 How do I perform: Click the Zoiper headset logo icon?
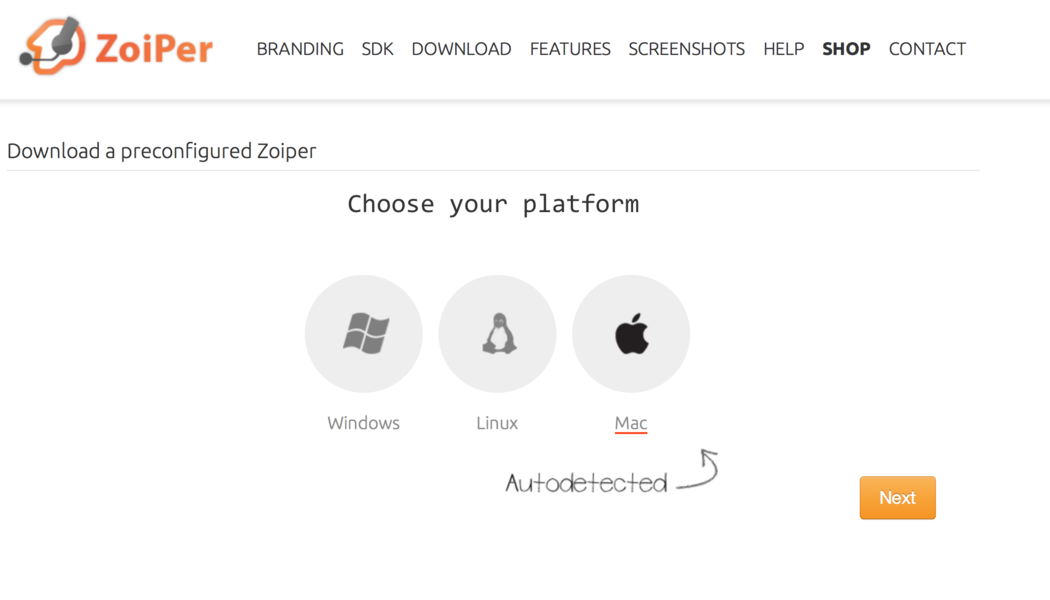[53, 46]
